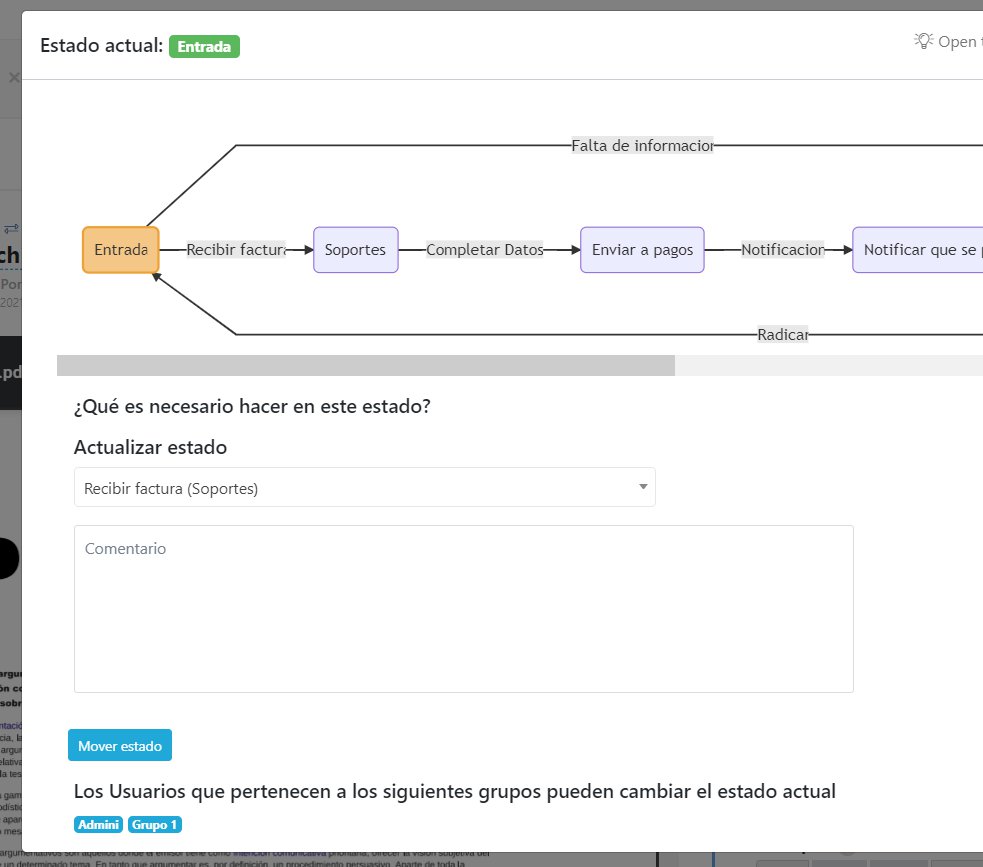Viewport: 983px width, 867px height.
Task: Click the Grupo 1 group badge
Action: coord(155,825)
